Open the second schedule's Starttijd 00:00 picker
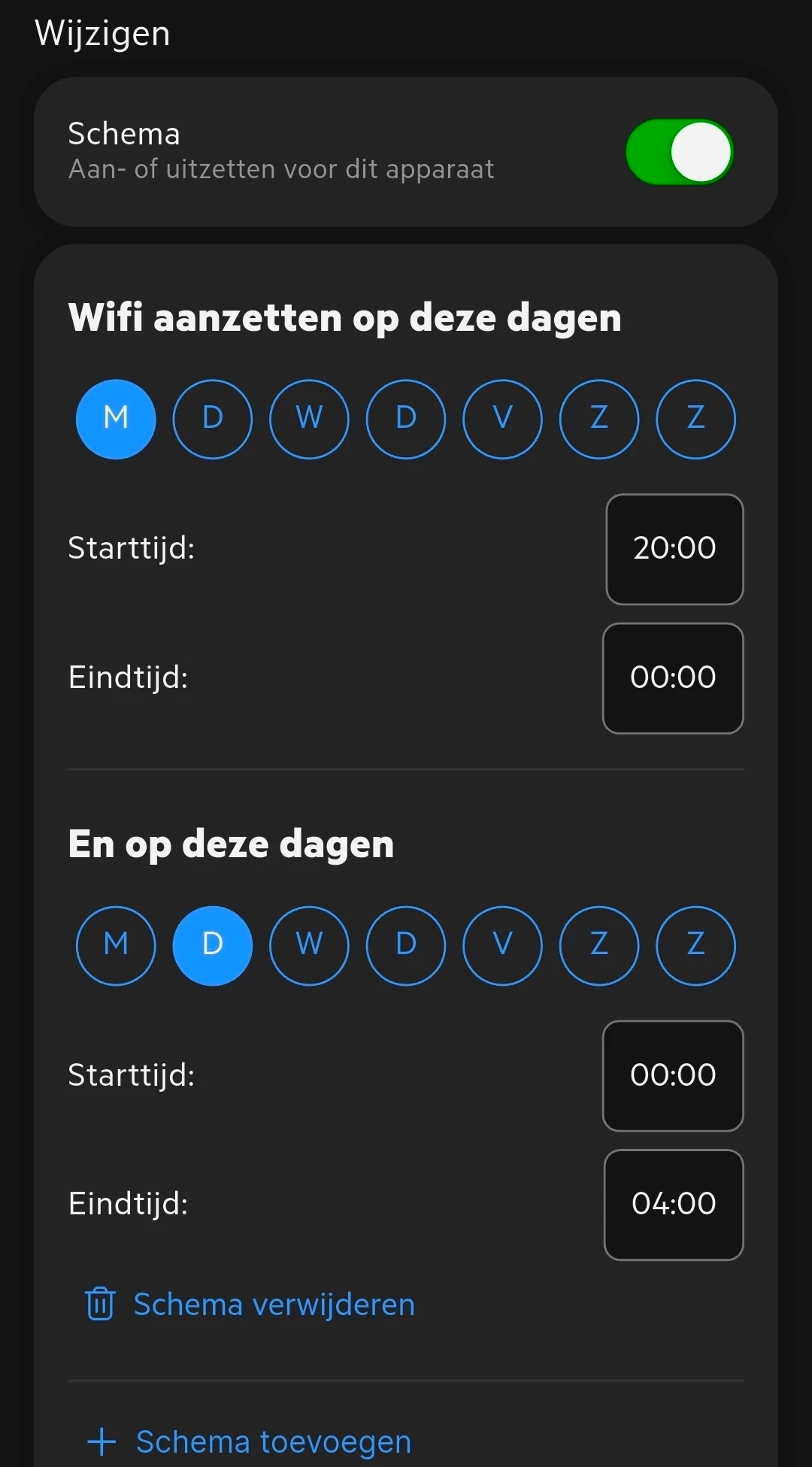The width and height of the screenshot is (812, 1467). click(673, 1075)
